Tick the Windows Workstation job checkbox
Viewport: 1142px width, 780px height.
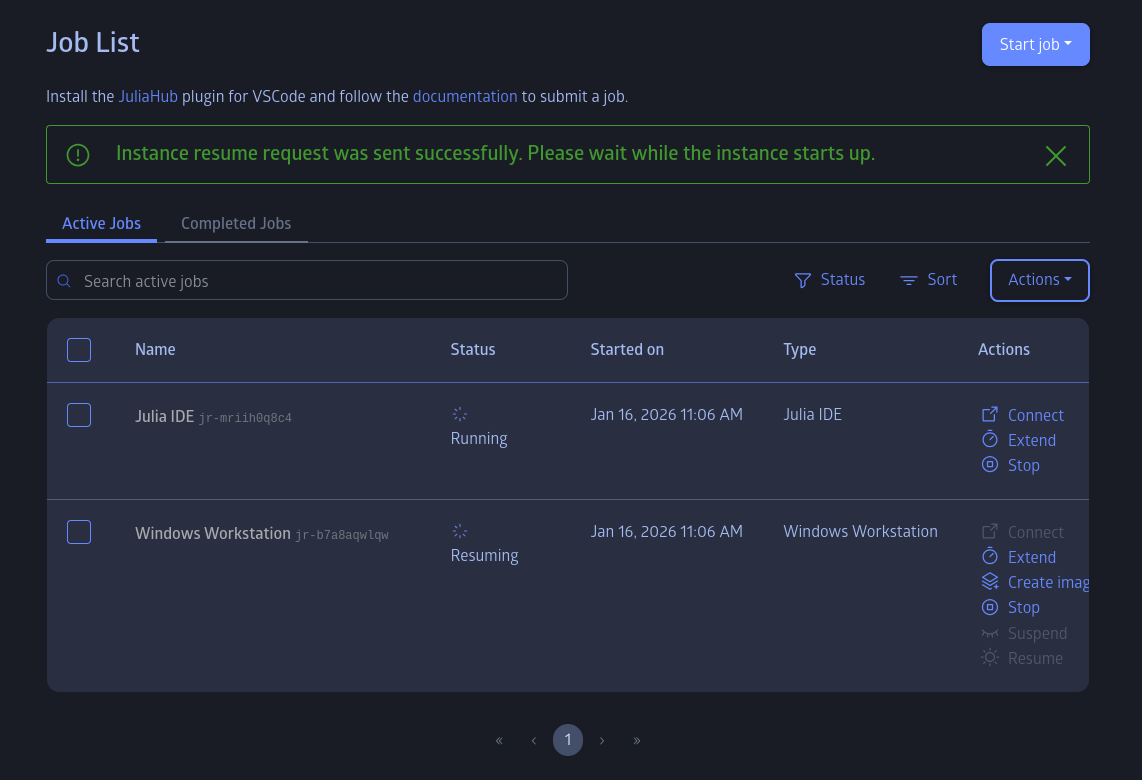click(79, 532)
